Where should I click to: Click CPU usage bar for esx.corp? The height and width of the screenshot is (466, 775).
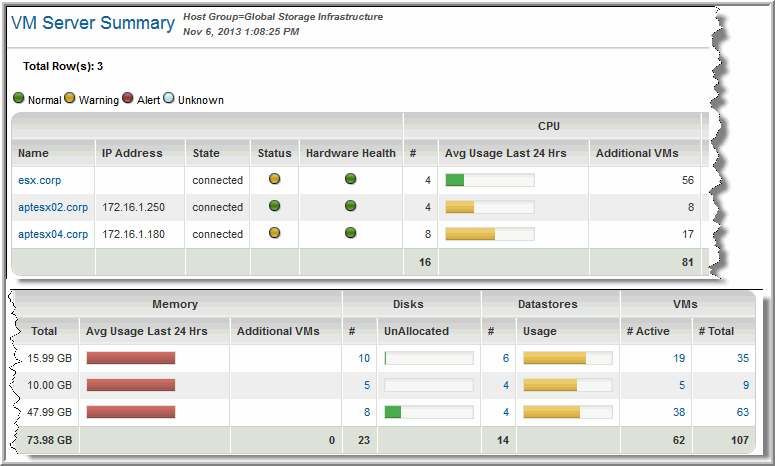point(489,180)
